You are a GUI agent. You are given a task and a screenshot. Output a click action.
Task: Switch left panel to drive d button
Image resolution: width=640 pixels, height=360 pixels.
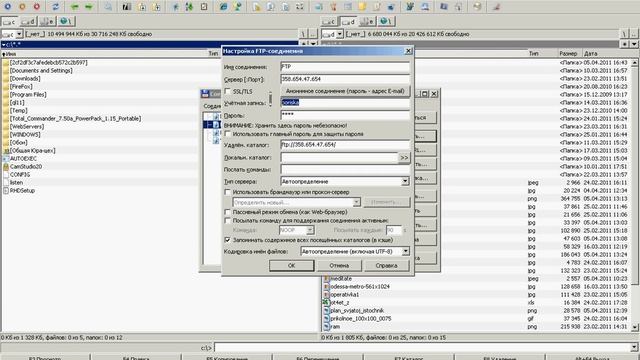point(28,21)
